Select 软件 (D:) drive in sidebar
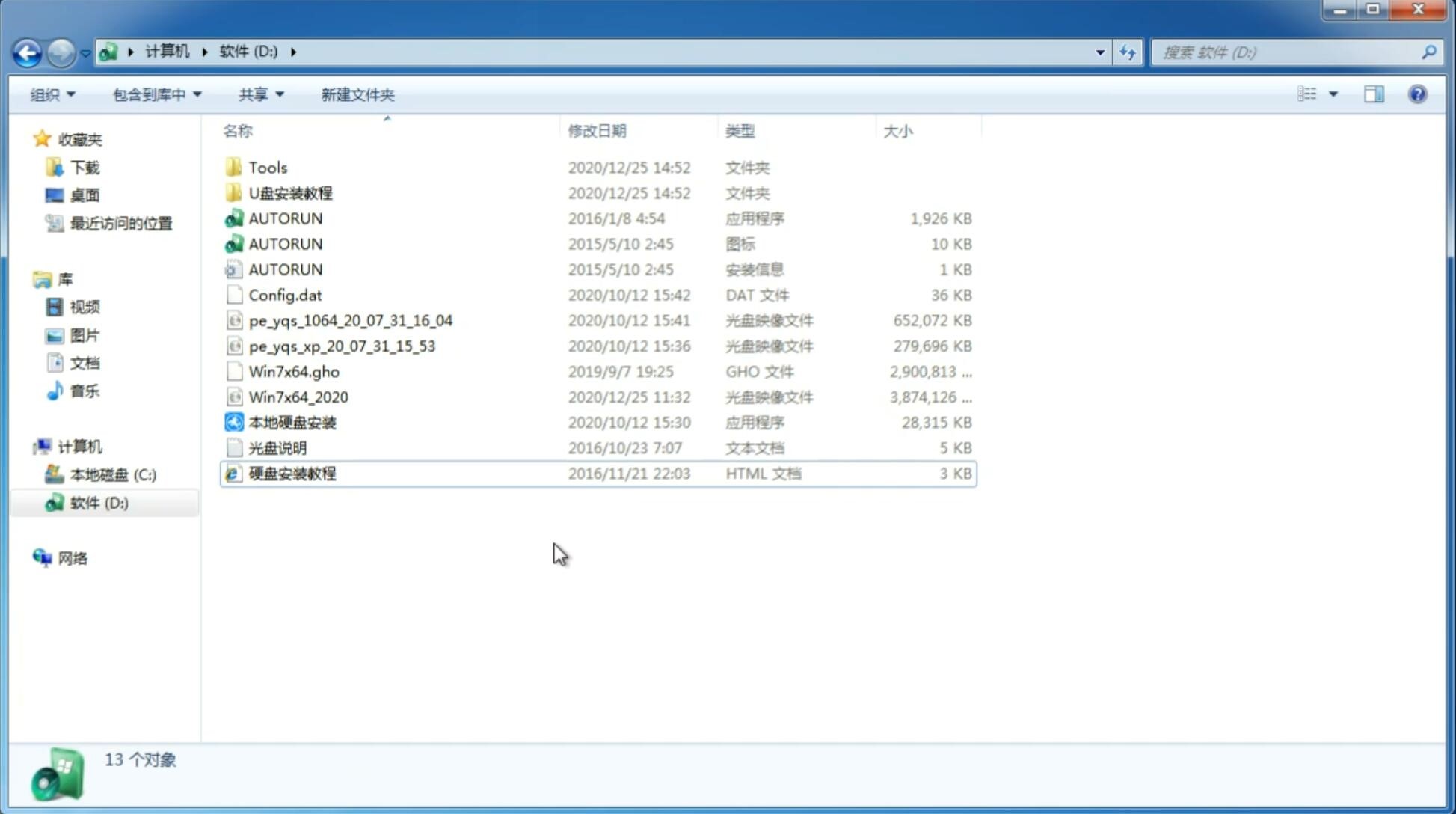1456x814 pixels. (98, 502)
